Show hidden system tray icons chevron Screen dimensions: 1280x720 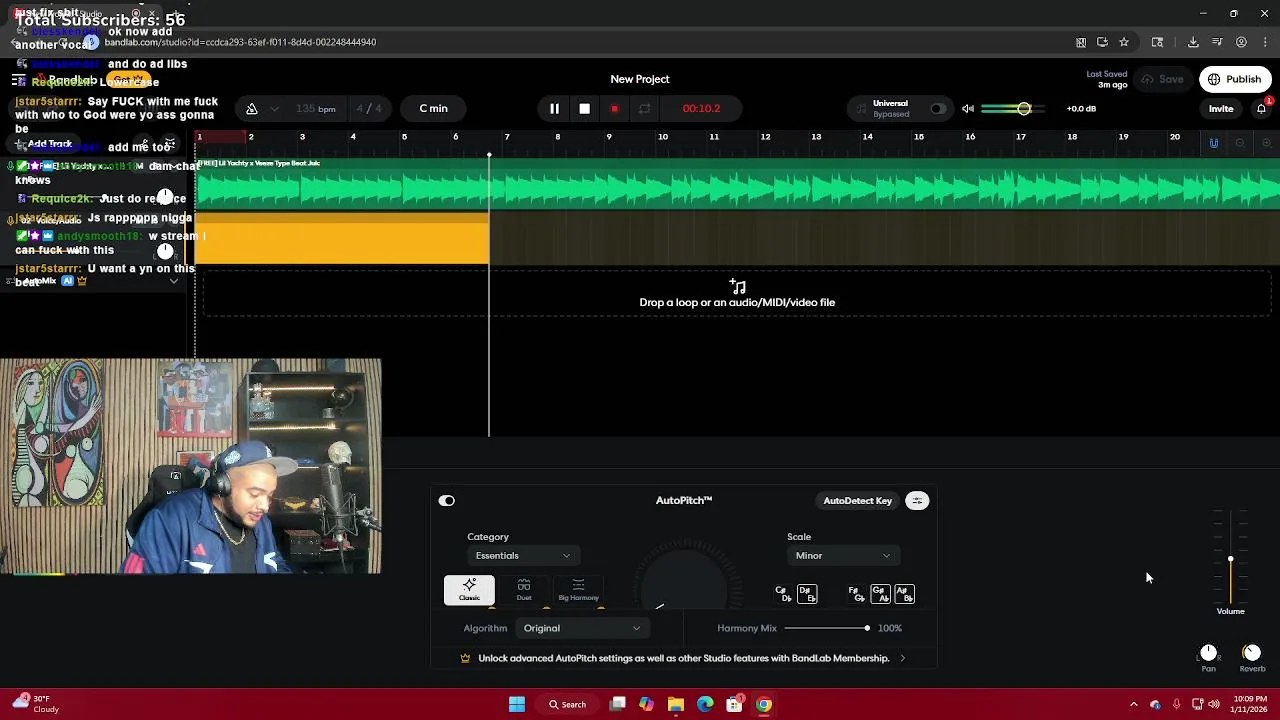click(1133, 704)
